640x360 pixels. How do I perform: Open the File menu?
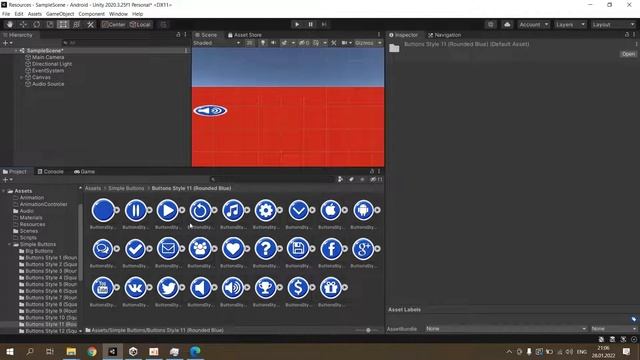6,14
